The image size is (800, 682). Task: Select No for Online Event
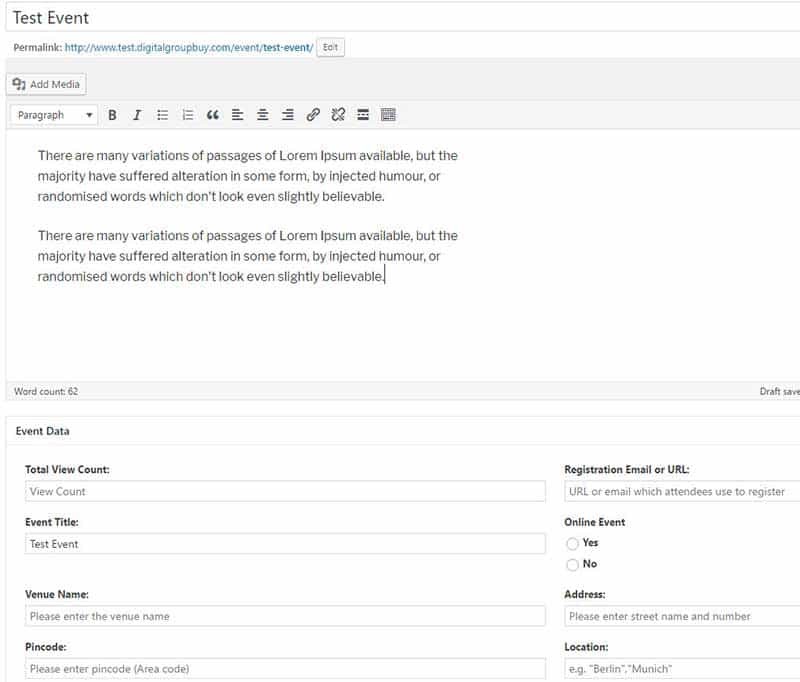pos(572,565)
